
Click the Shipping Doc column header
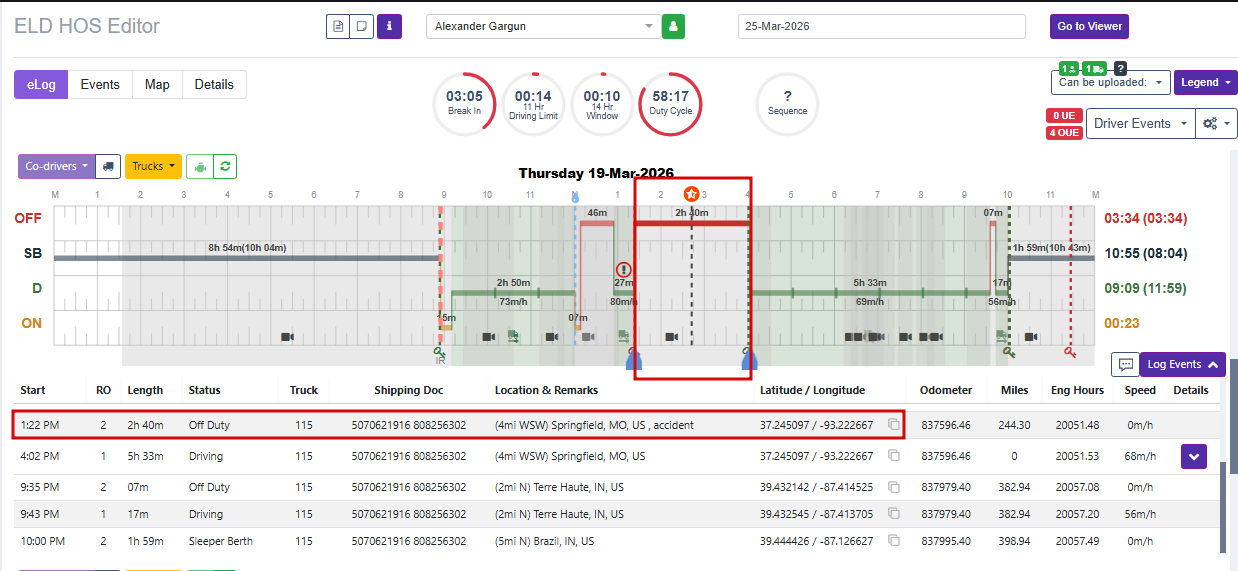pyautogui.click(x=408, y=390)
